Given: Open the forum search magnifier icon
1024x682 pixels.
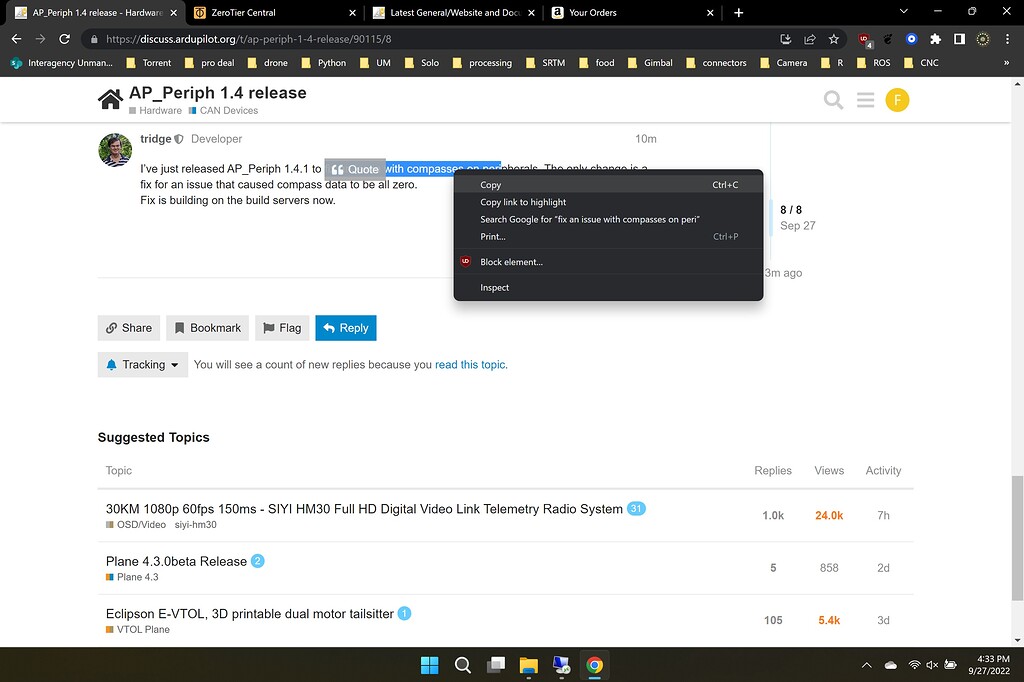Looking at the screenshot, I should click(833, 99).
